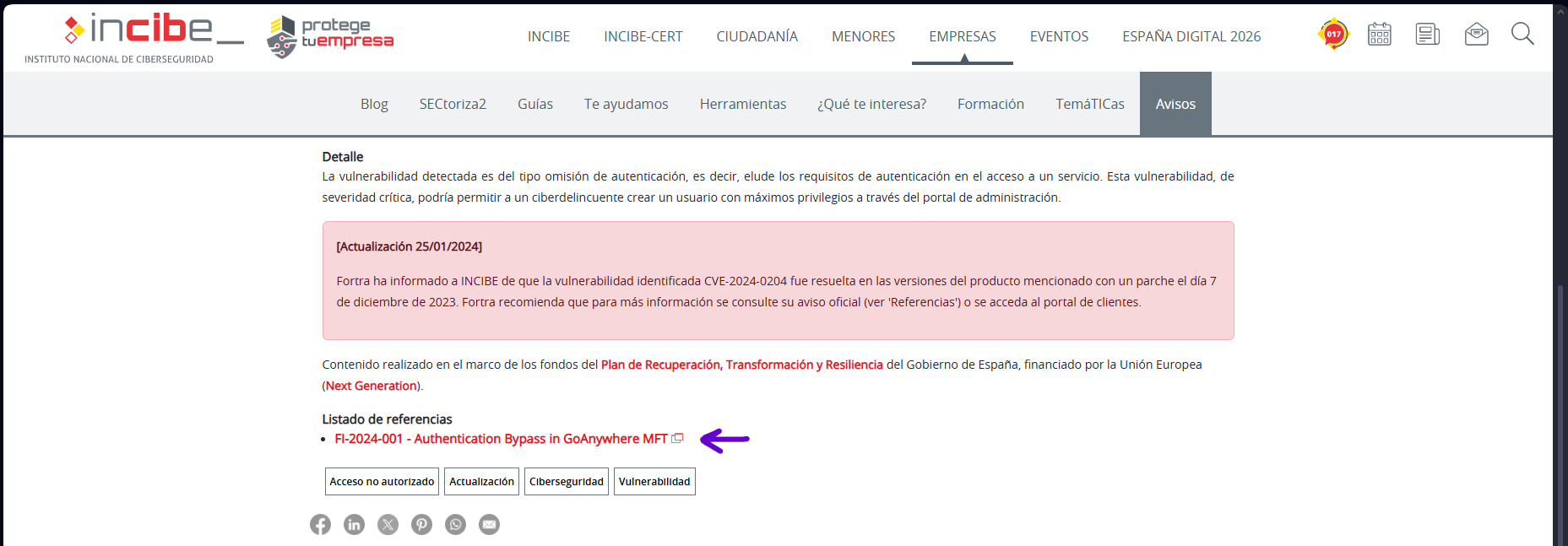The image size is (1568, 546).
Task: Open the Protege tu empresa logo
Action: pyautogui.click(x=330, y=36)
